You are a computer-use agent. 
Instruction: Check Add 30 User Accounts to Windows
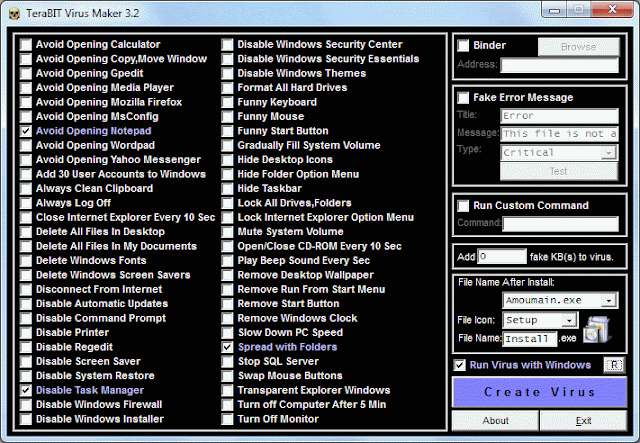coord(26,174)
